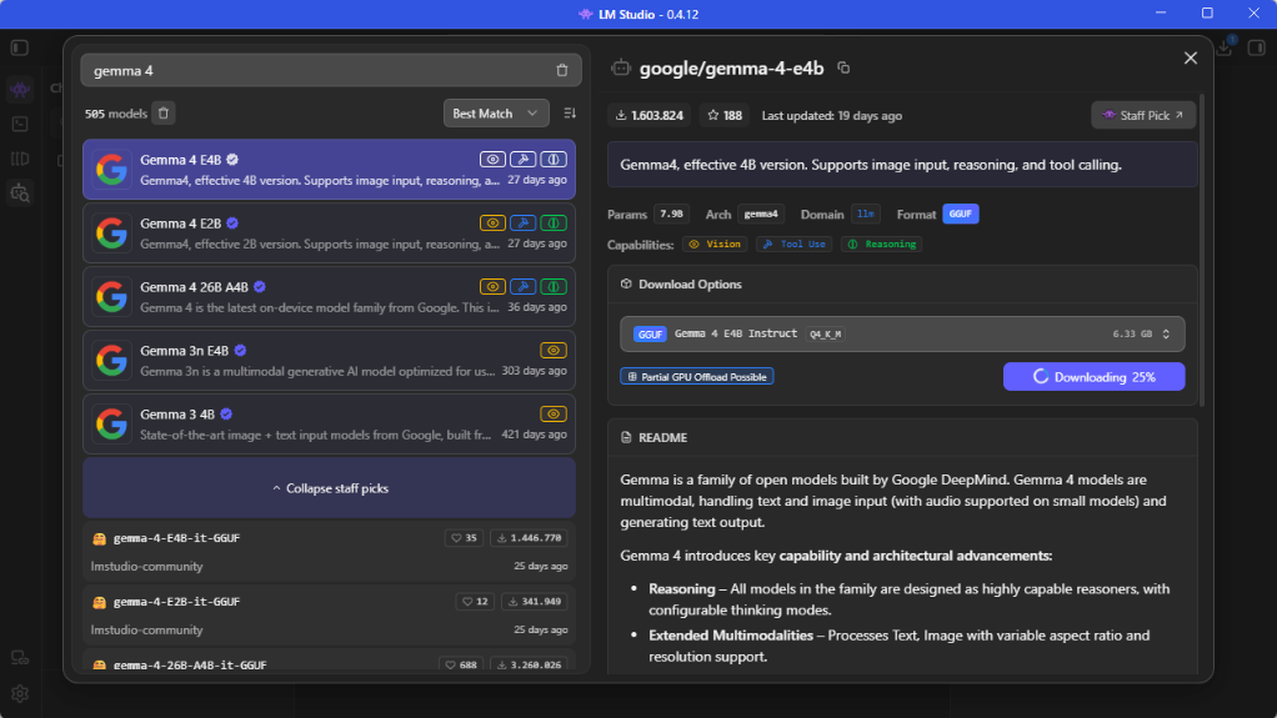Click the vision badge on Gemma 3 4B
This screenshot has height=718, width=1277.
553,414
